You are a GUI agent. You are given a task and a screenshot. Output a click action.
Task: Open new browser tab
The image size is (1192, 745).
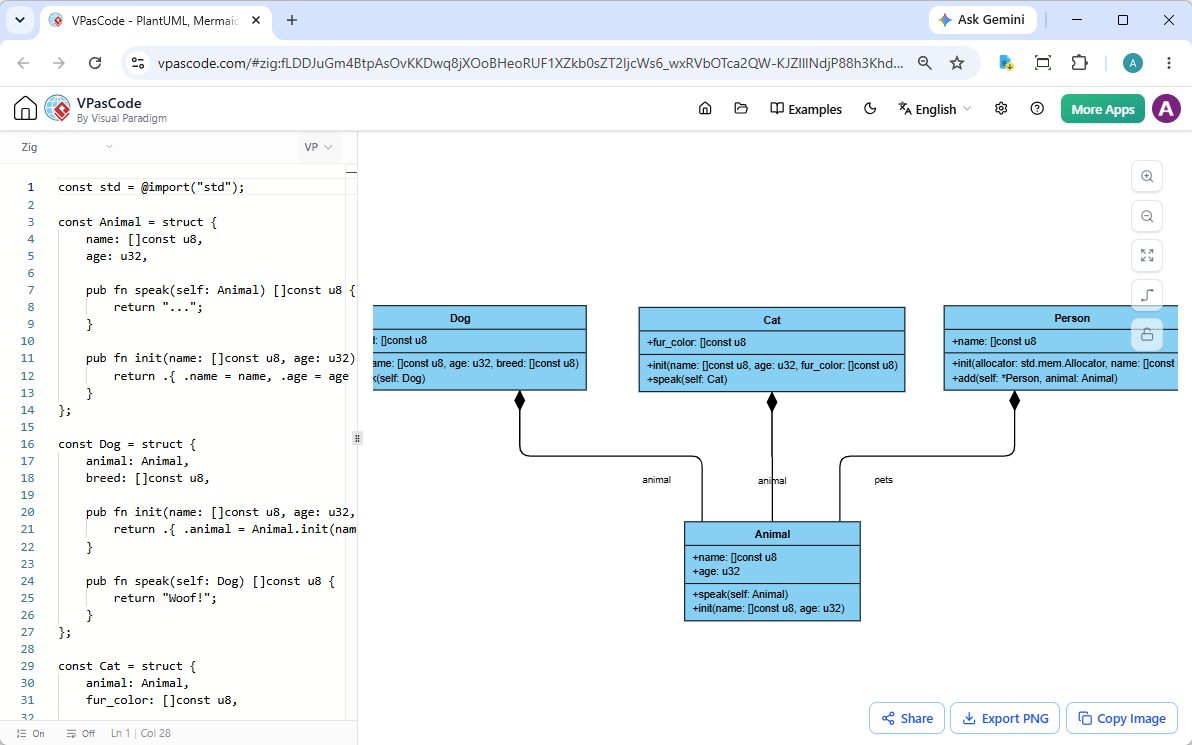tap(292, 21)
